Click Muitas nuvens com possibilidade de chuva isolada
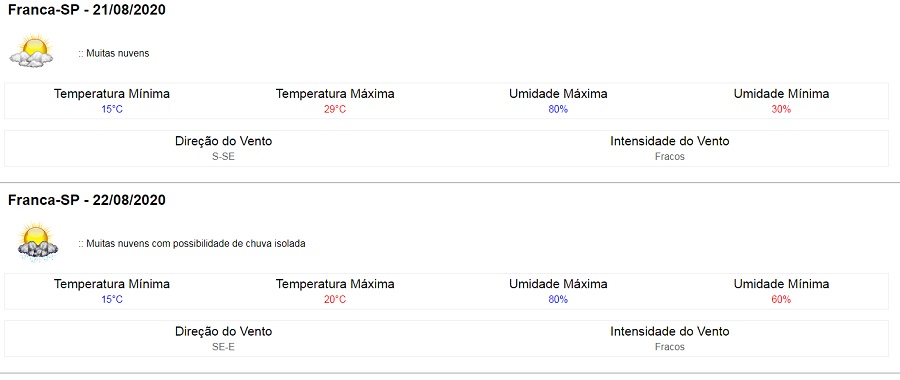This screenshot has width=900, height=380. tap(192, 243)
